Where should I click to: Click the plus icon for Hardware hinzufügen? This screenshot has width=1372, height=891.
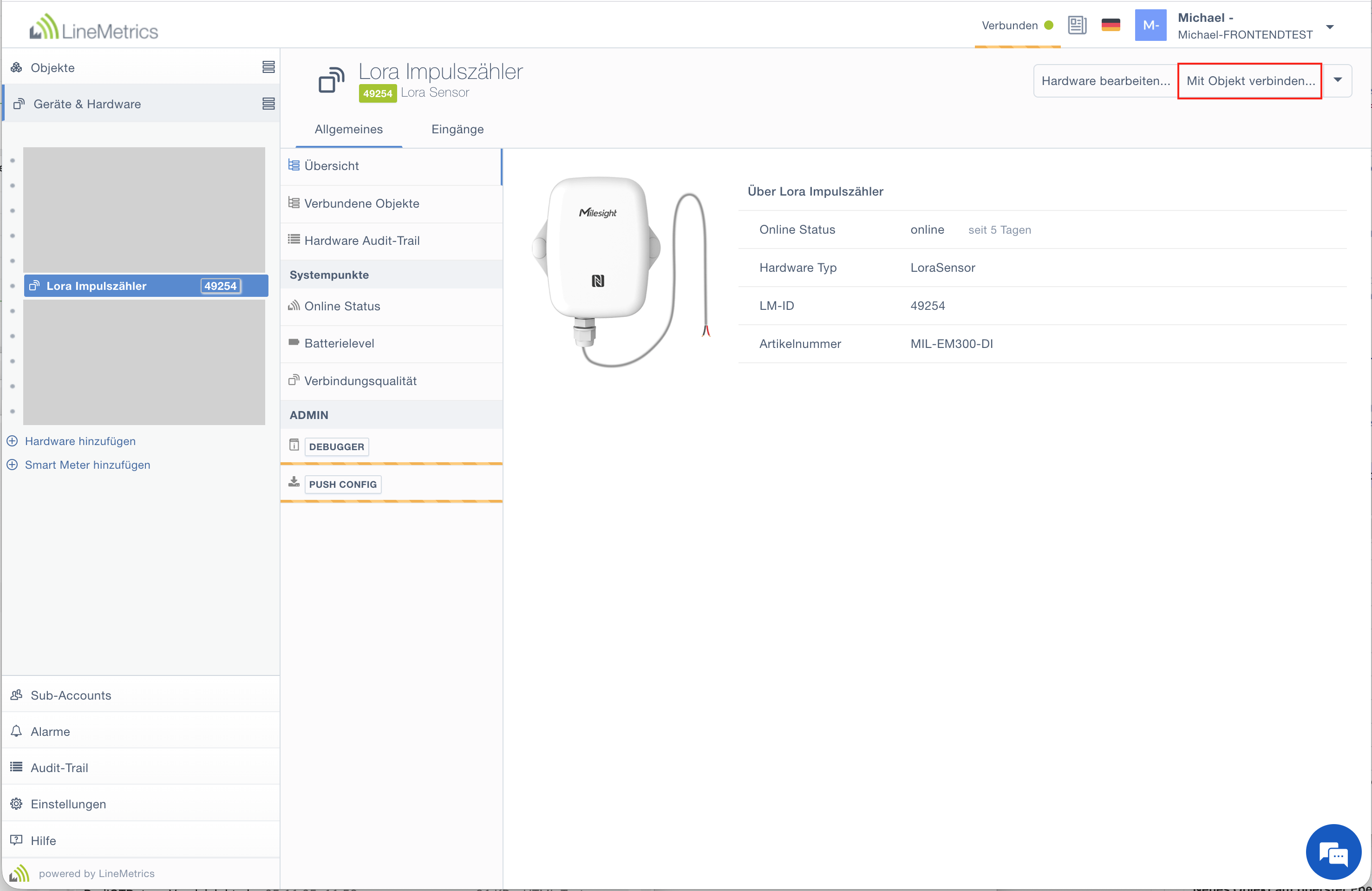(12, 441)
